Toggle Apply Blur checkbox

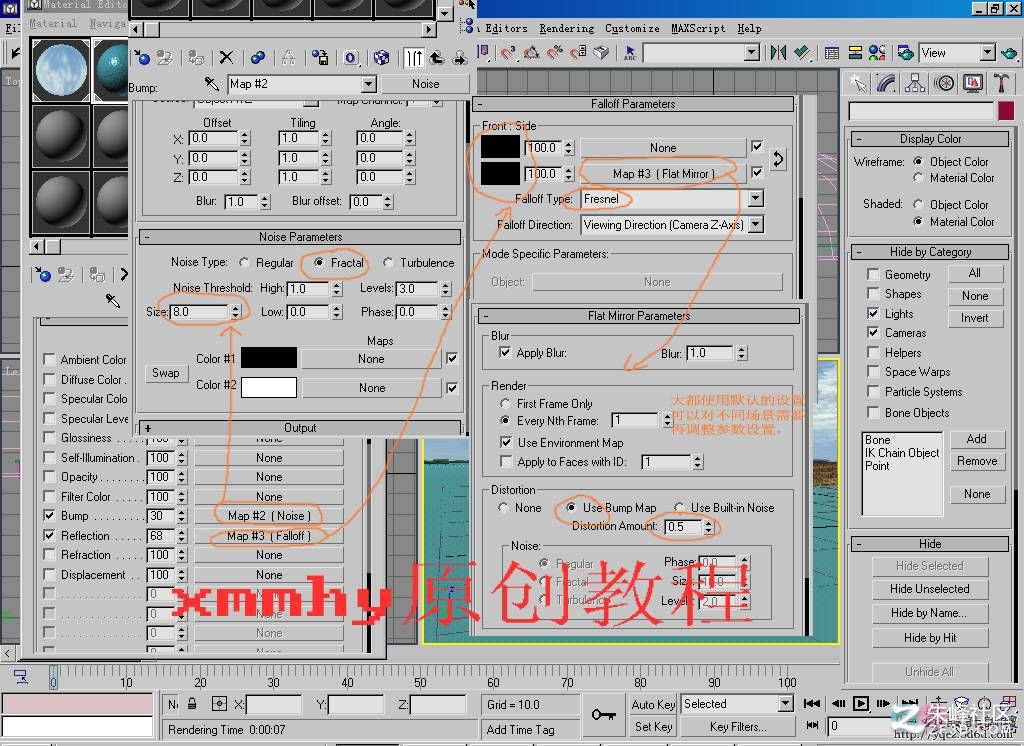pyautogui.click(x=505, y=353)
